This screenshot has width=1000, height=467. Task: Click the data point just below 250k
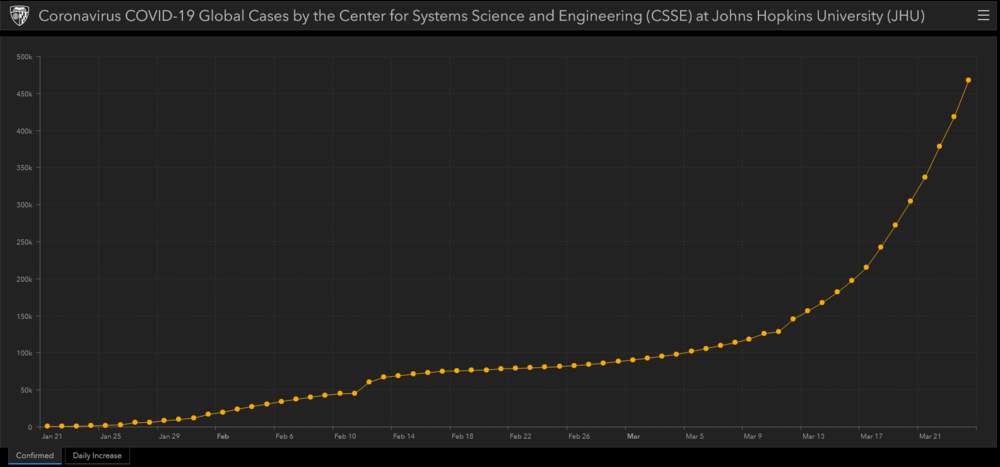tap(881, 247)
